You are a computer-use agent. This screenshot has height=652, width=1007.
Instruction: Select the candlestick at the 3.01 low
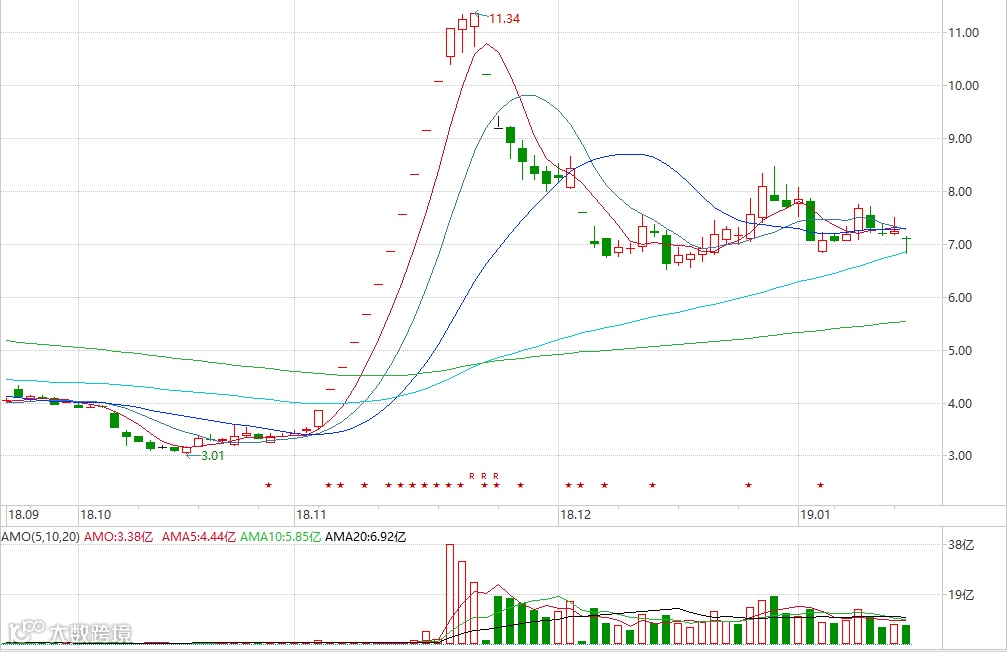187,450
